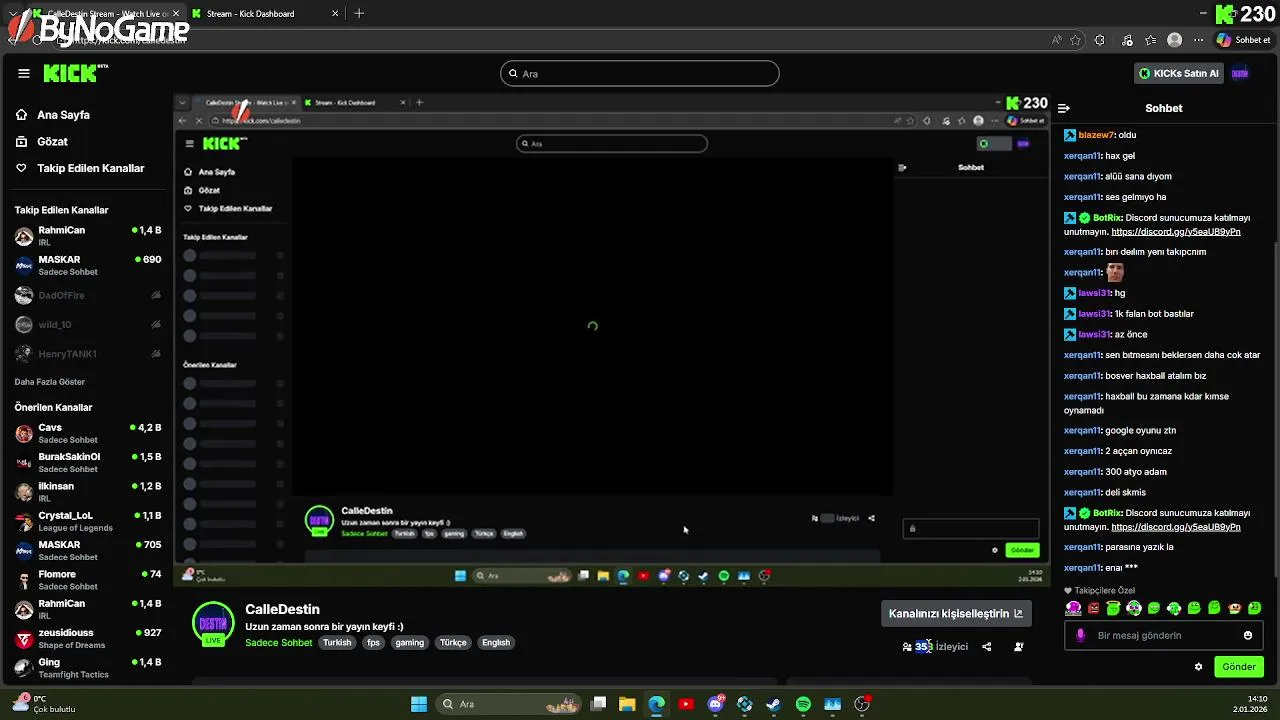This screenshot has width=1280, height=720.
Task: Expand Daha Fazla Göster channel list
Action: [50, 382]
